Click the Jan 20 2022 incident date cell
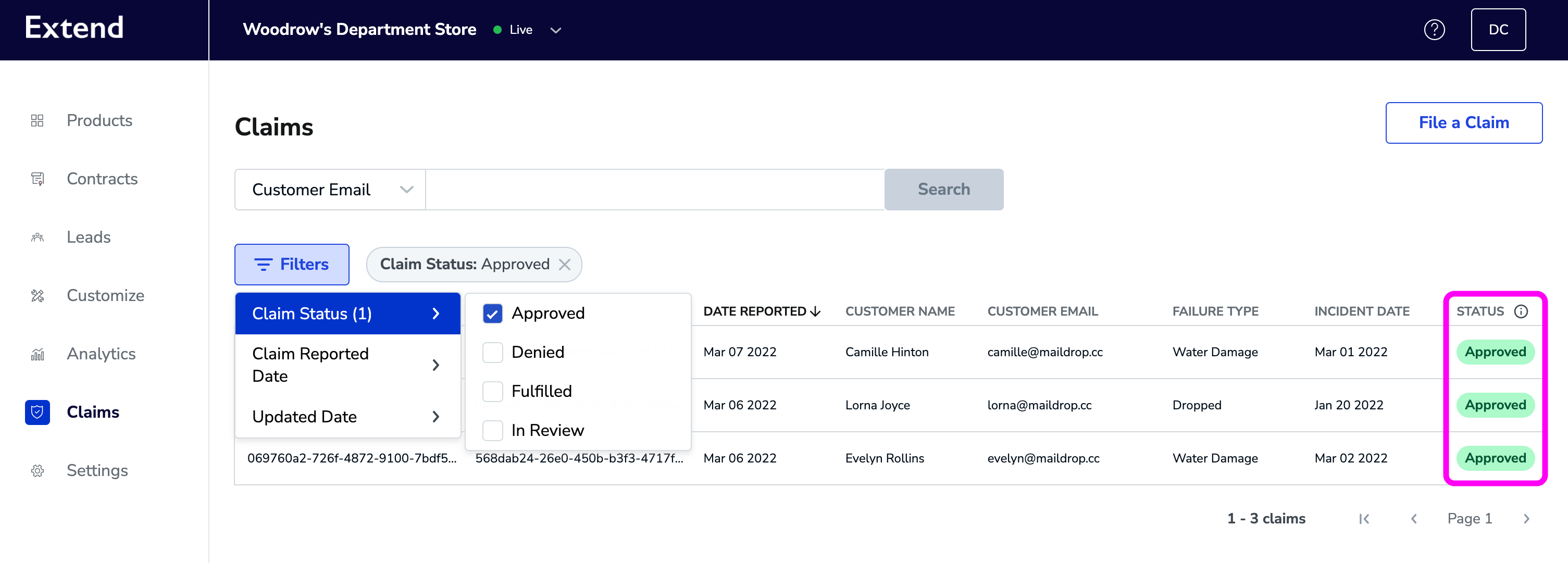The image size is (1568, 563). click(1348, 405)
